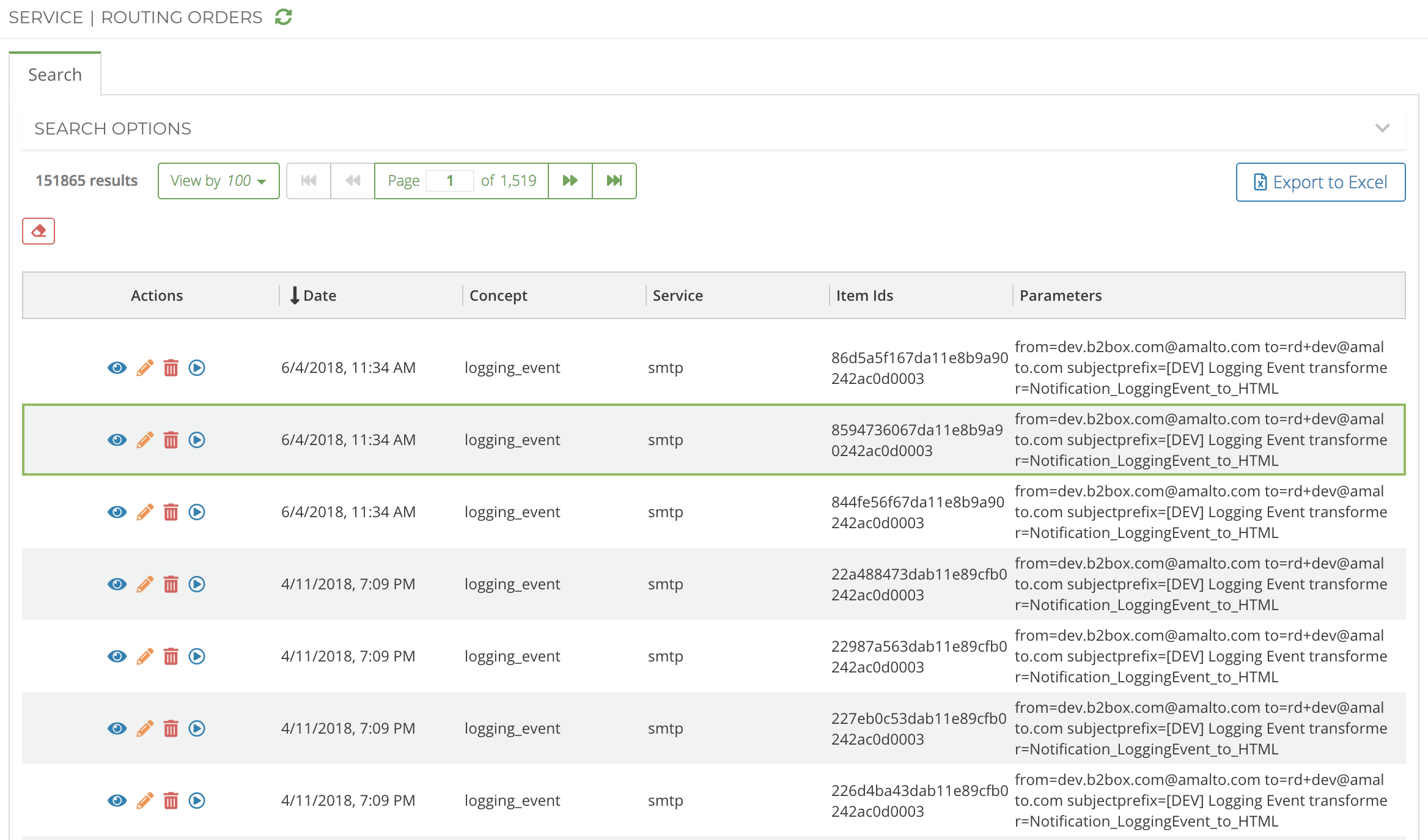Delete the order with ID 86d5a5f167da11e8b9a90
Screen dimensions: 1428x840
point(171,367)
